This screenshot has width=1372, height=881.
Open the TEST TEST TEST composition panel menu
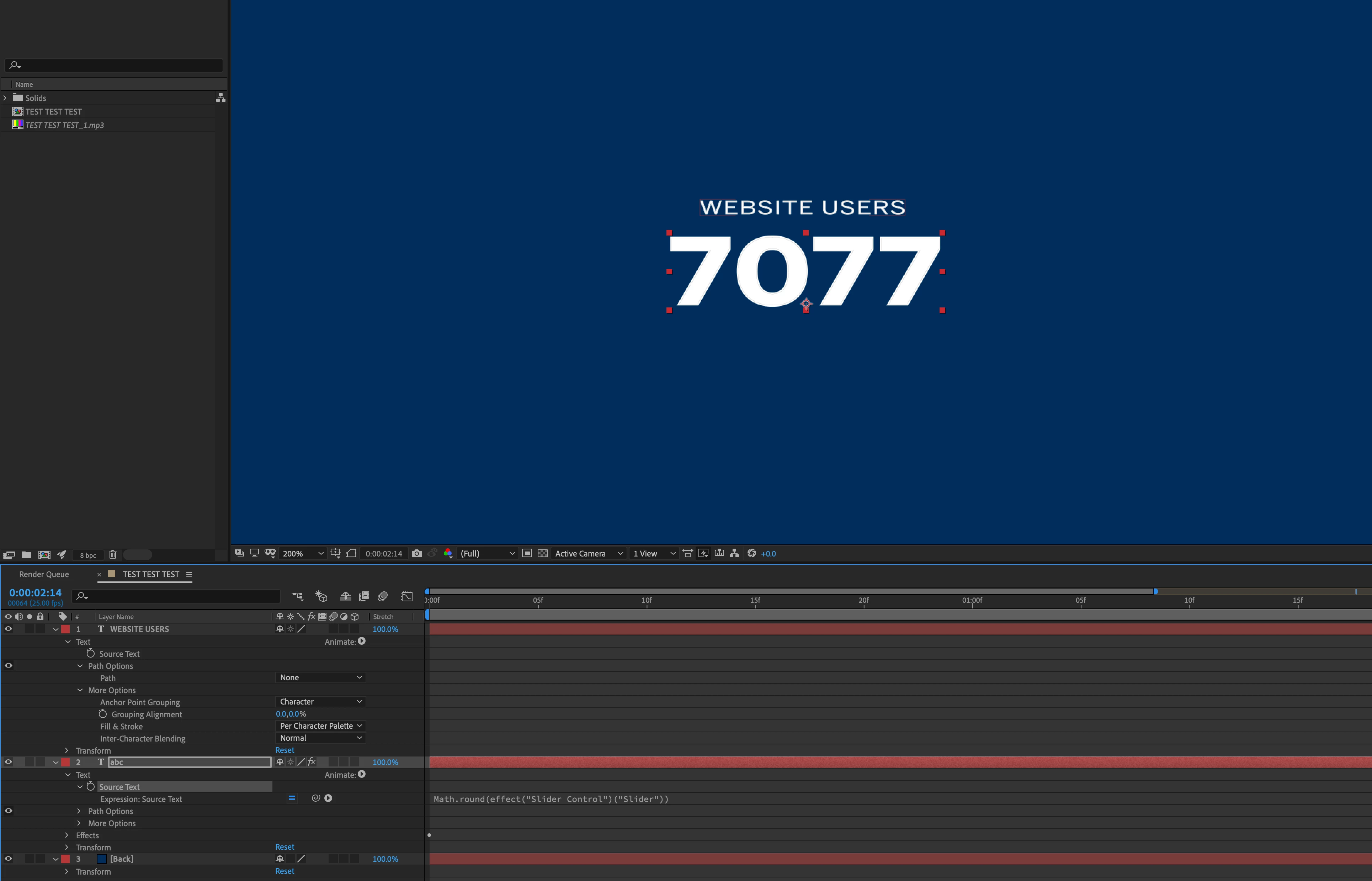(189, 574)
